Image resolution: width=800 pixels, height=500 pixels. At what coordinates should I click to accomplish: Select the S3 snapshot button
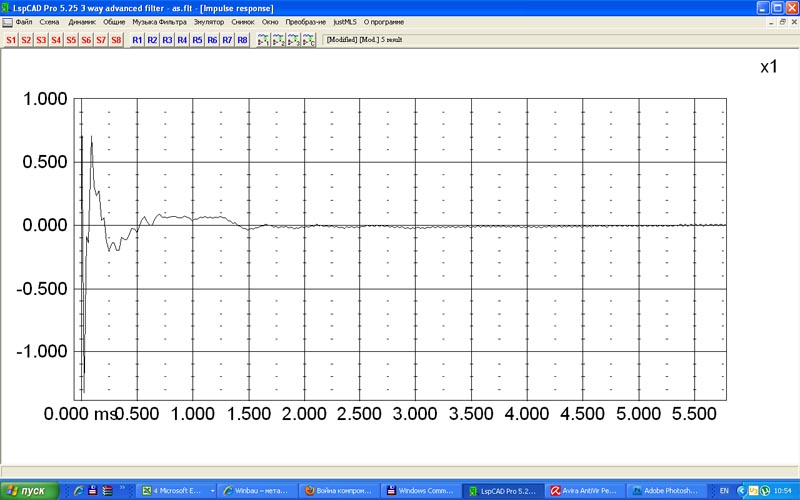click(41, 40)
